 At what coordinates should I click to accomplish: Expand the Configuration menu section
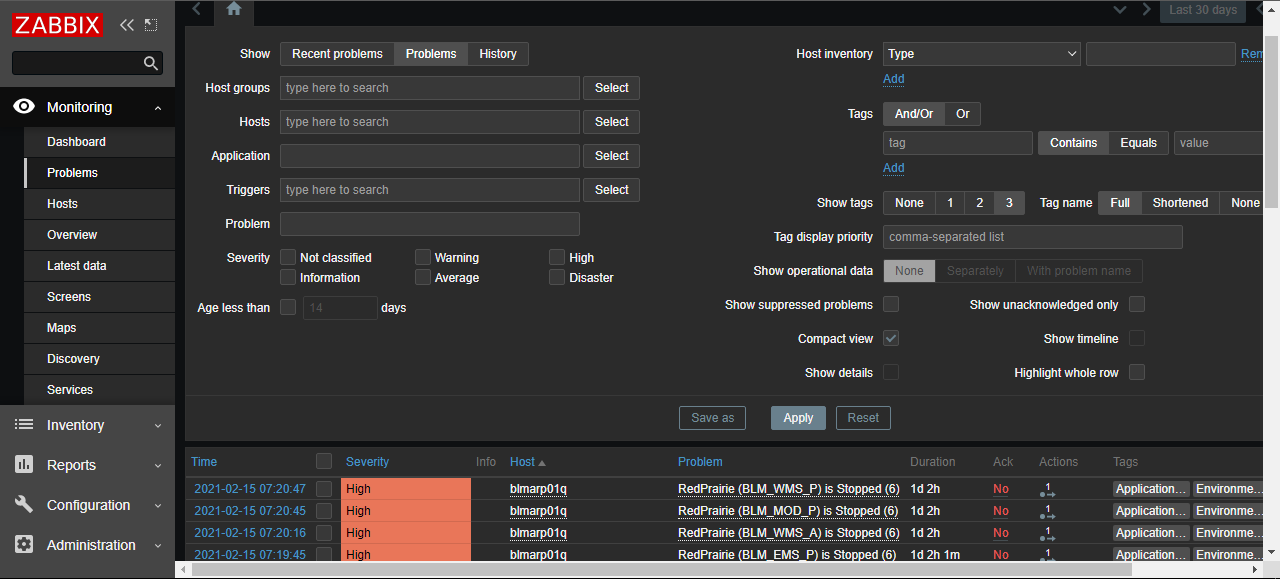88,505
